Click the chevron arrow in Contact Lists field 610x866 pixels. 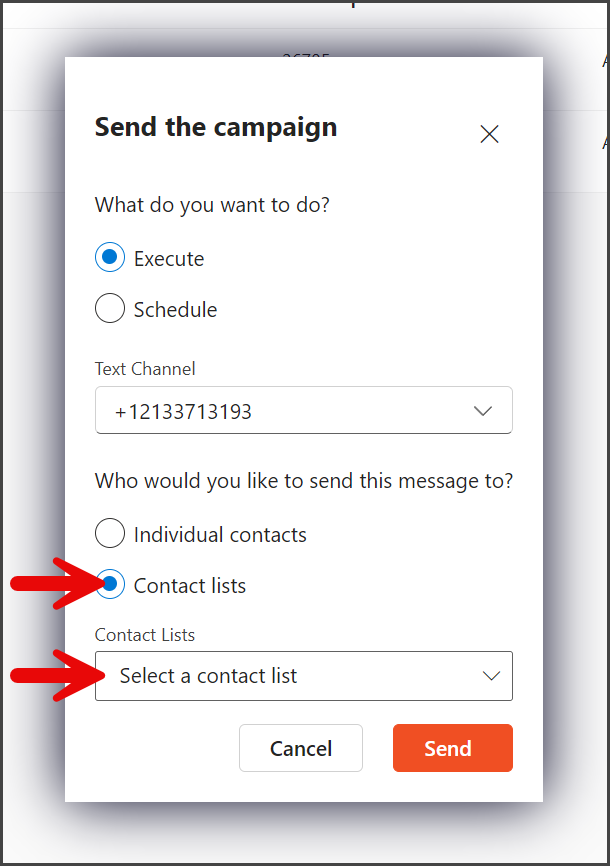[x=491, y=676]
